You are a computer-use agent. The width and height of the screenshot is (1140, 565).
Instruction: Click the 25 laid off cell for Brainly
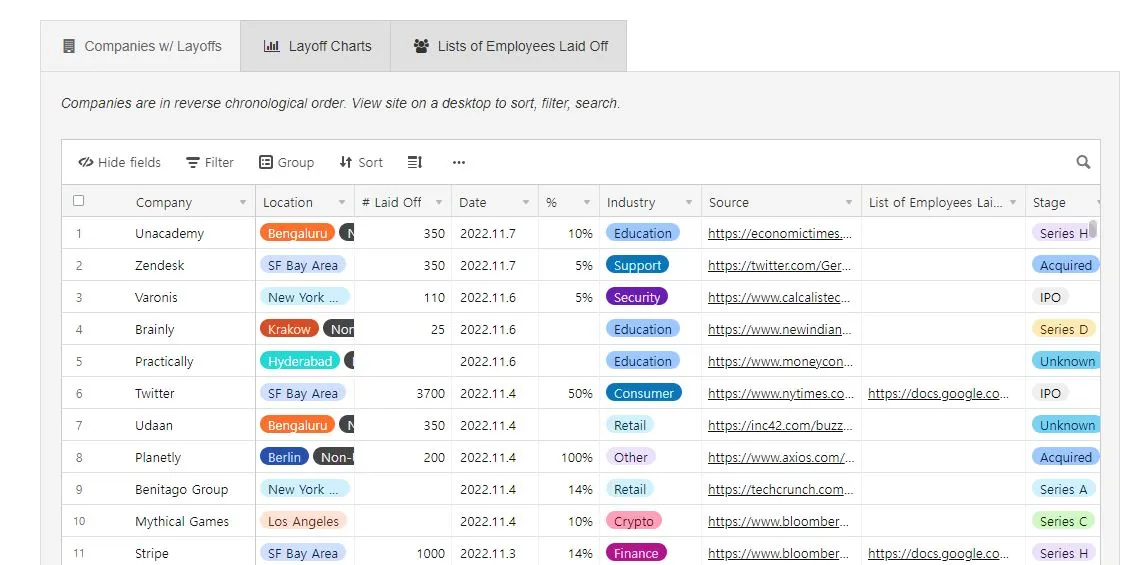point(403,329)
